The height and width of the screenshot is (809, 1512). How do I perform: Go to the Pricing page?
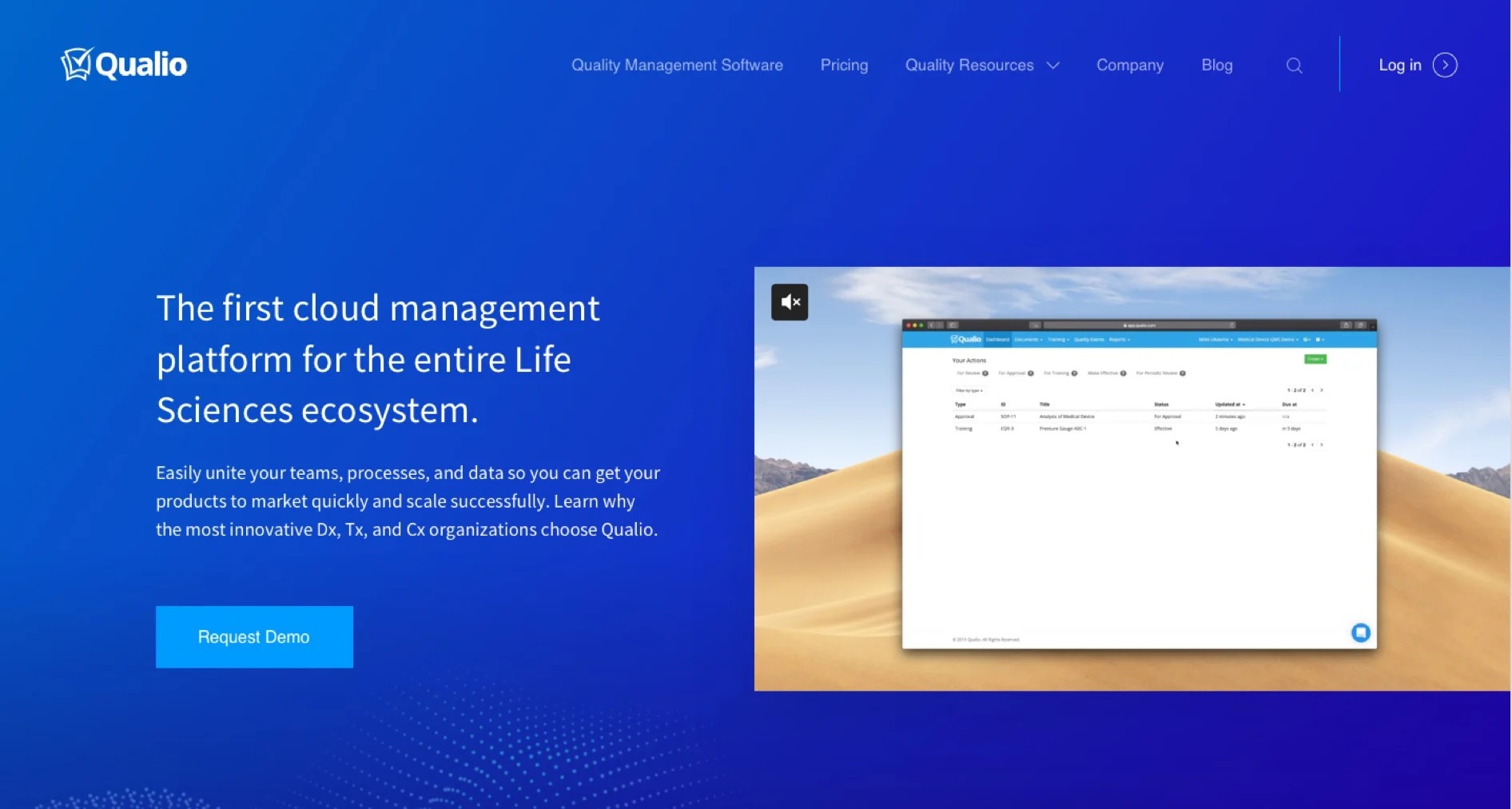pos(844,65)
